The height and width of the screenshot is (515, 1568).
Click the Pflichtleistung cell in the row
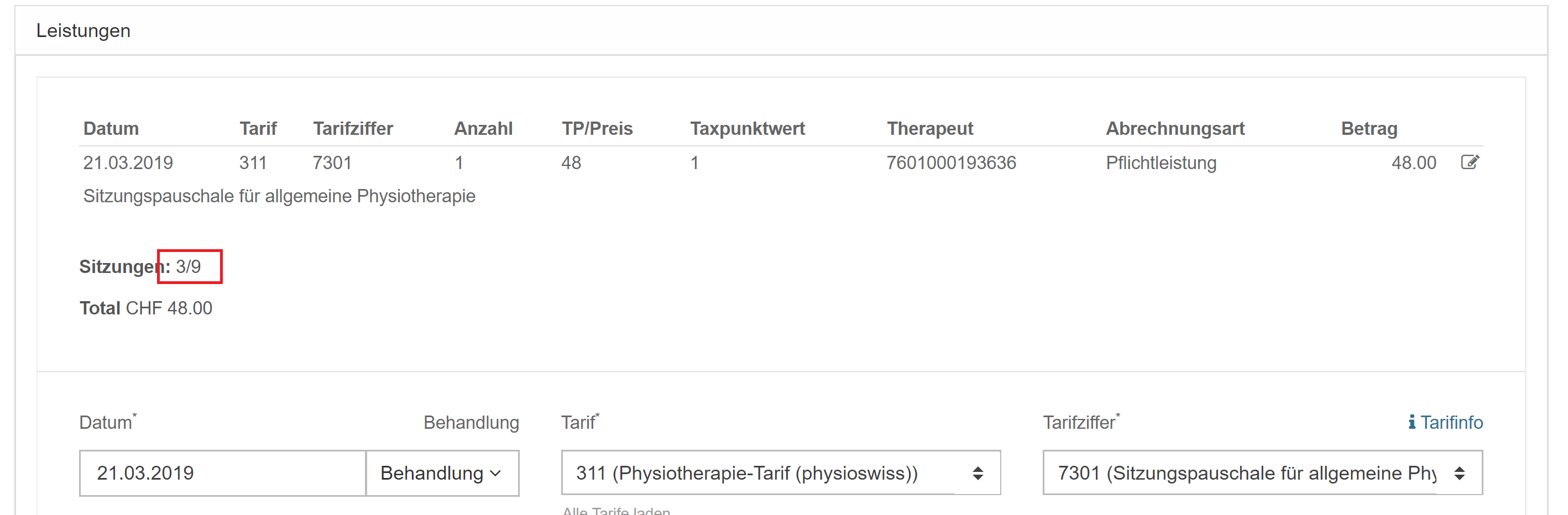[x=1161, y=162]
